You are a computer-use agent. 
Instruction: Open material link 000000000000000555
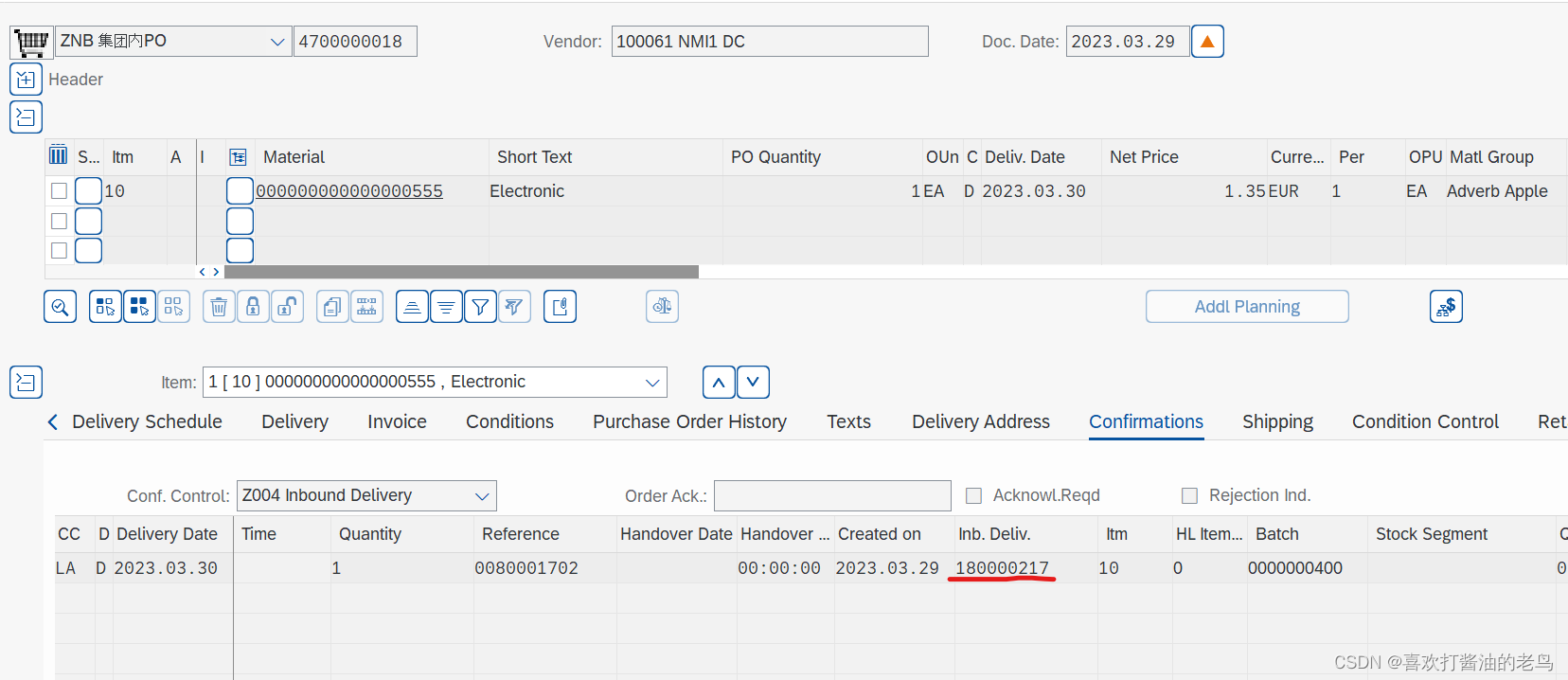coord(347,190)
